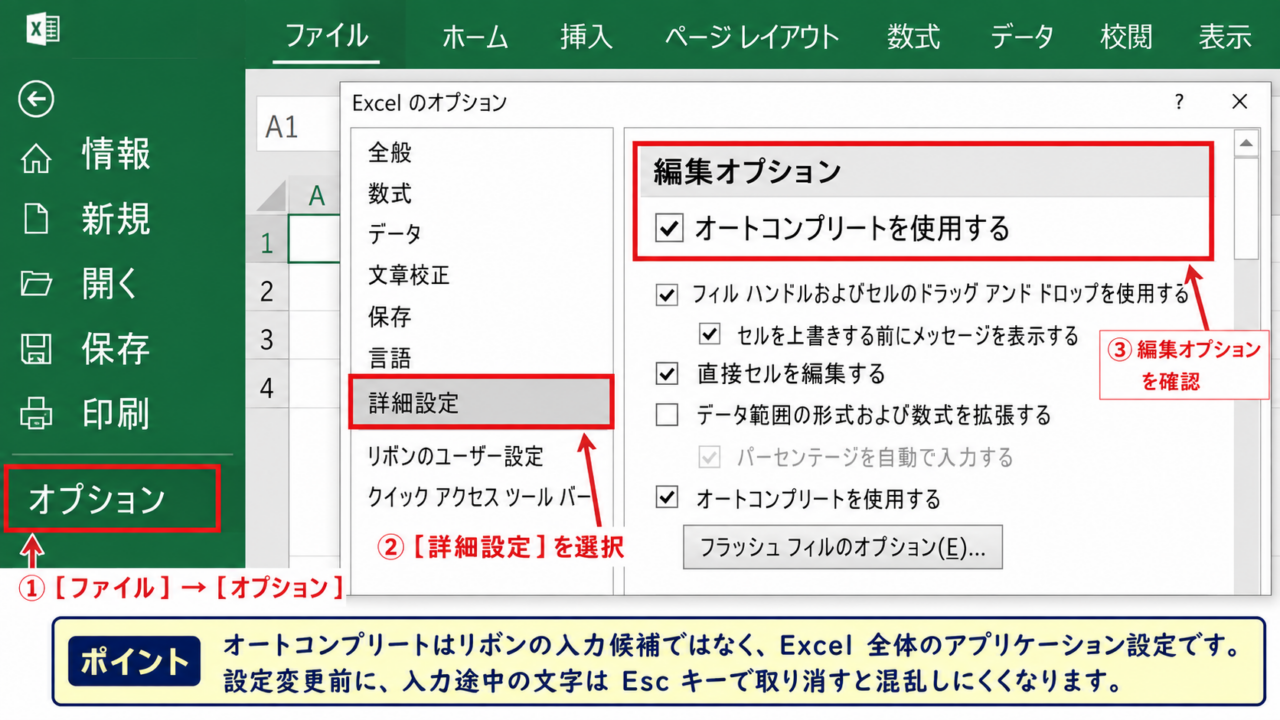Screen dimensions: 1280x720
Task: Switch to the データ ribbon tab
Action: coord(1022,37)
